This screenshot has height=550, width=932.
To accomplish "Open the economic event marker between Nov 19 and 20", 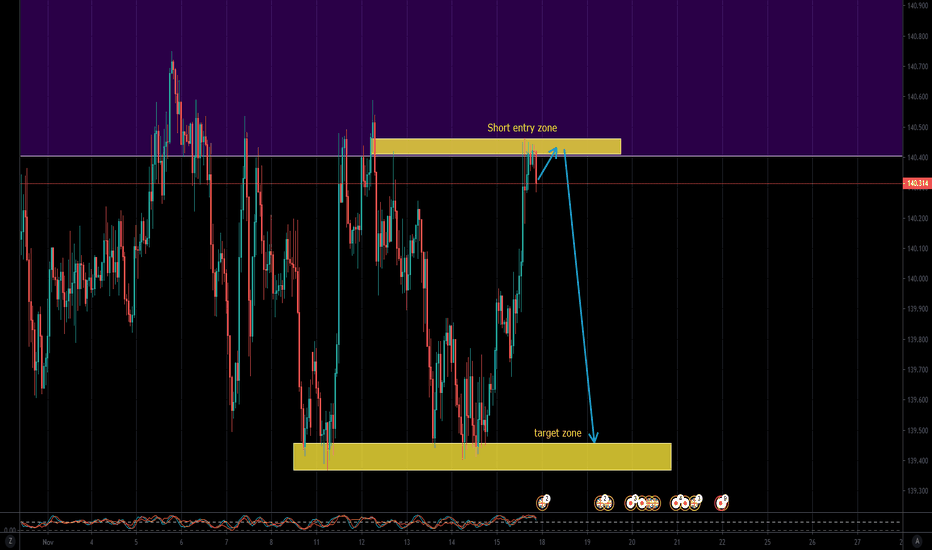I will pyautogui.click(x=603, y=502).
